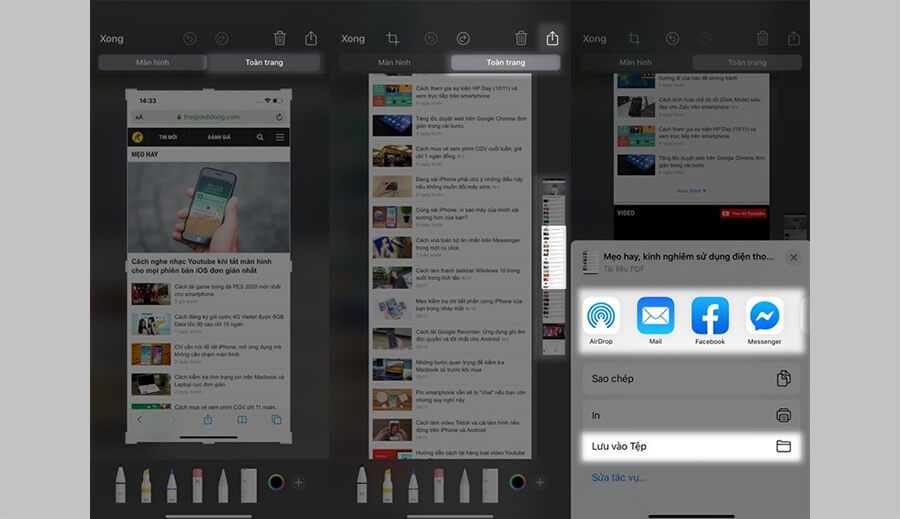Open the CGV movie ticket article in the middle screen
Image resolution: width=900 pixels, height=519 pixels.
click(x=449, y=155)
